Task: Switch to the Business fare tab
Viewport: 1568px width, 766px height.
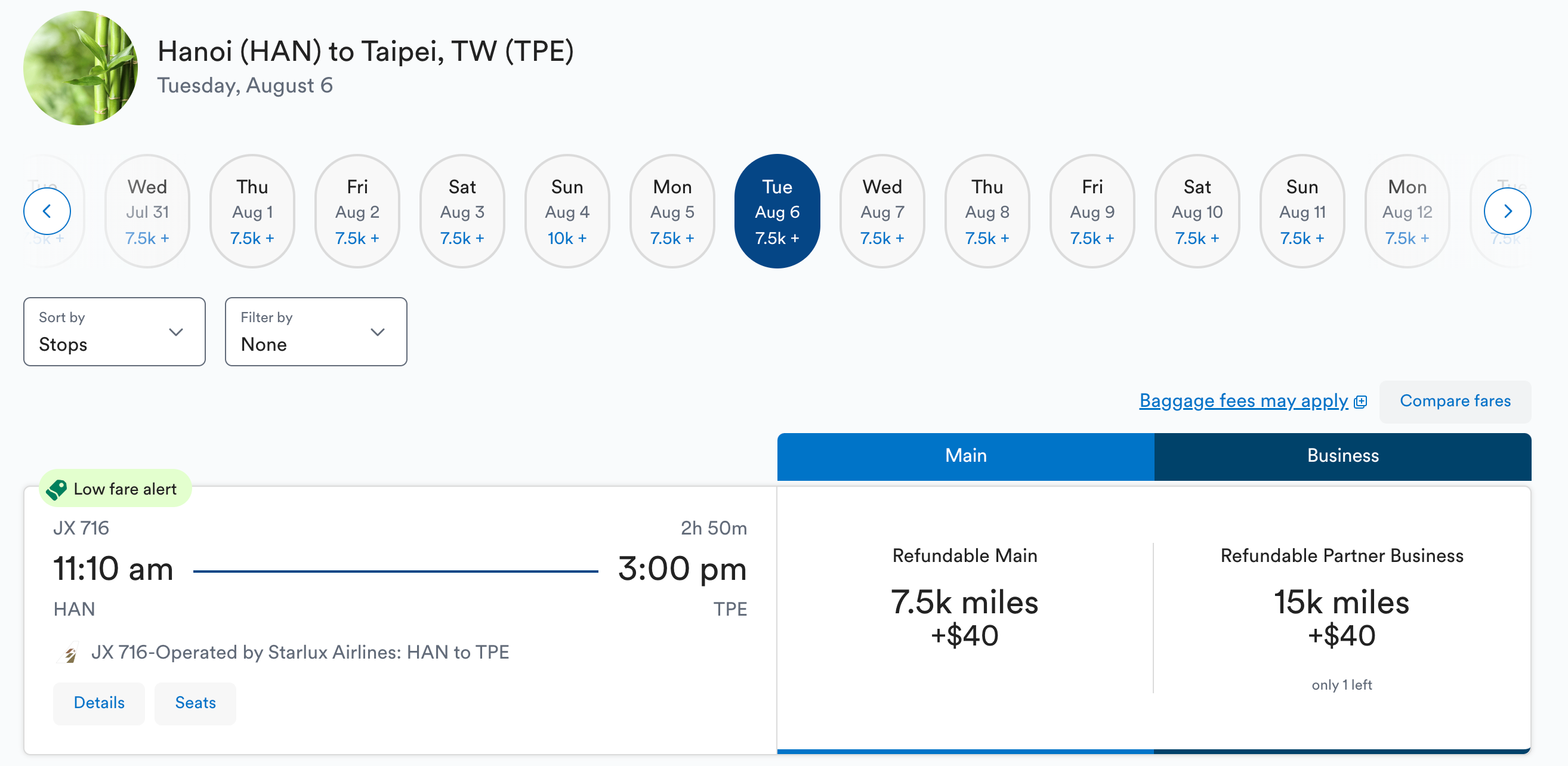Action: pyautogui.click(x=1342, y=456)
